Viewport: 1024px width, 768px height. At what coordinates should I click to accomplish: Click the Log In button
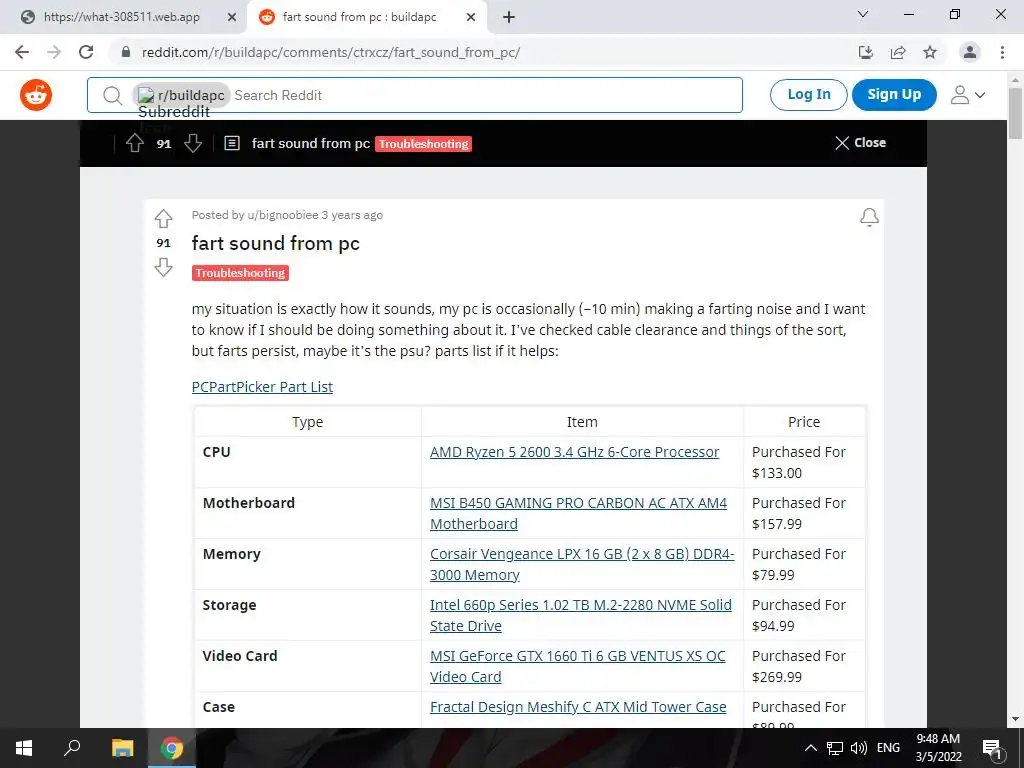tap(808, 95)
